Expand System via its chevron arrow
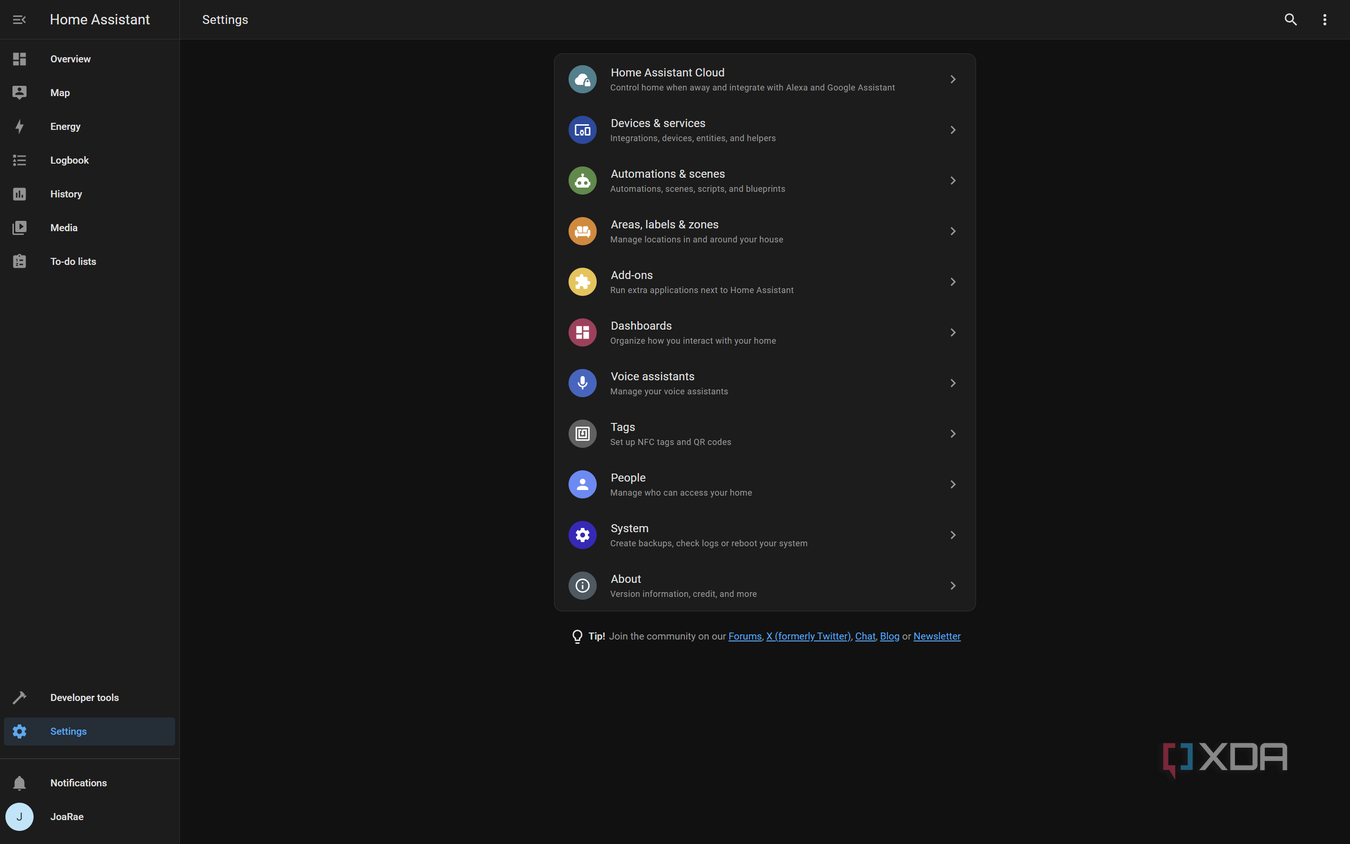1350x844 pixels. [x=953, y=535]
